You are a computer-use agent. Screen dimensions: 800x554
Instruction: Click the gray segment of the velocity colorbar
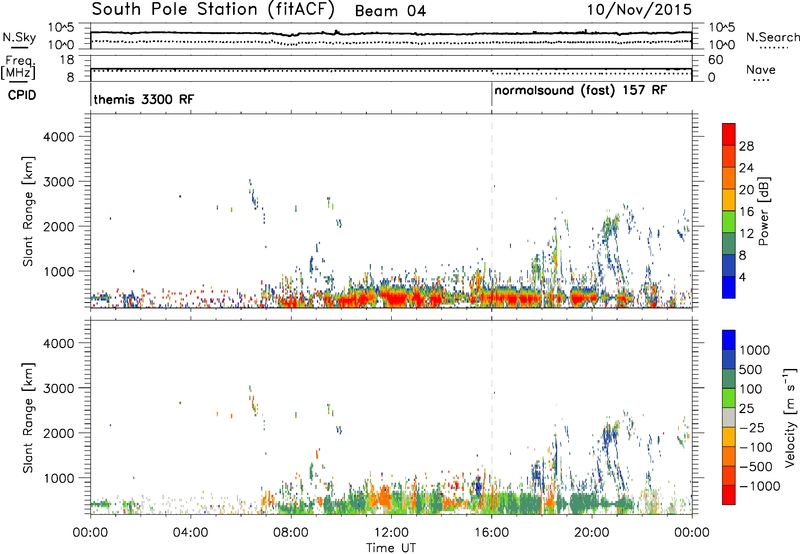coord(729,418)
